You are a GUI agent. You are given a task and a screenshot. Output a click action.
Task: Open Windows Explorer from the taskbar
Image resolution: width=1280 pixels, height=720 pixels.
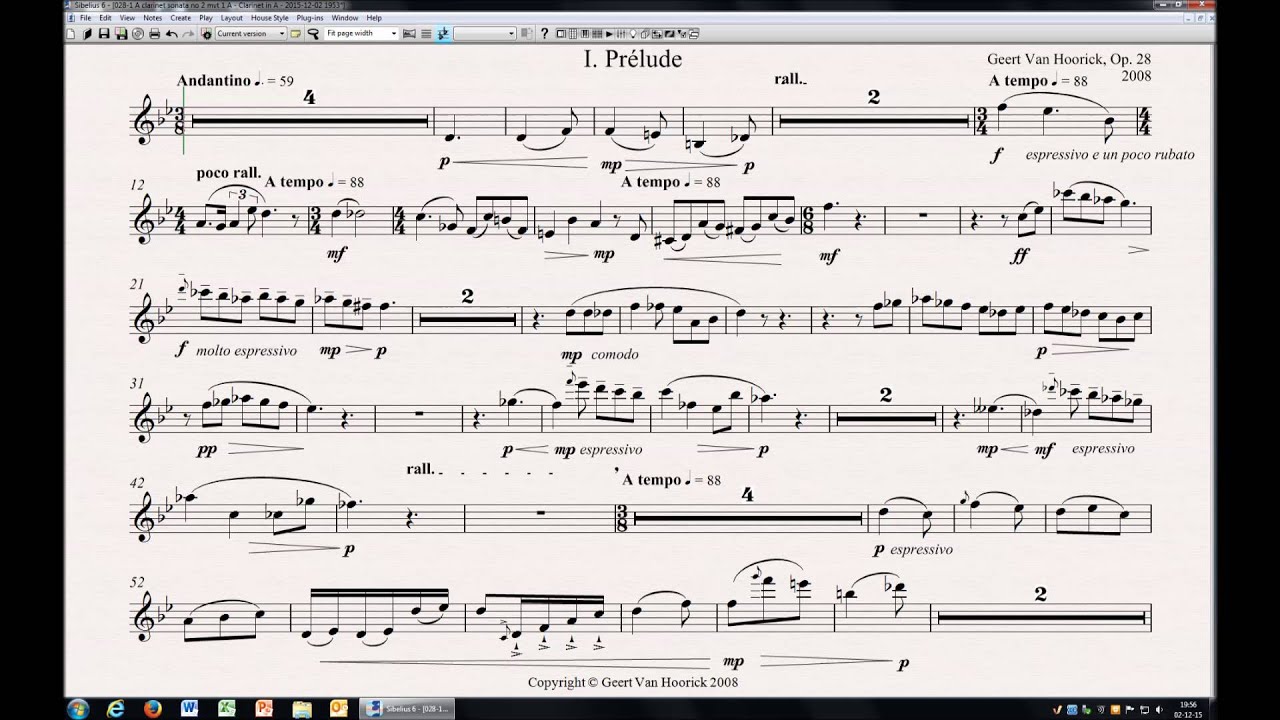pyautogui.click(x=301, y=708)
